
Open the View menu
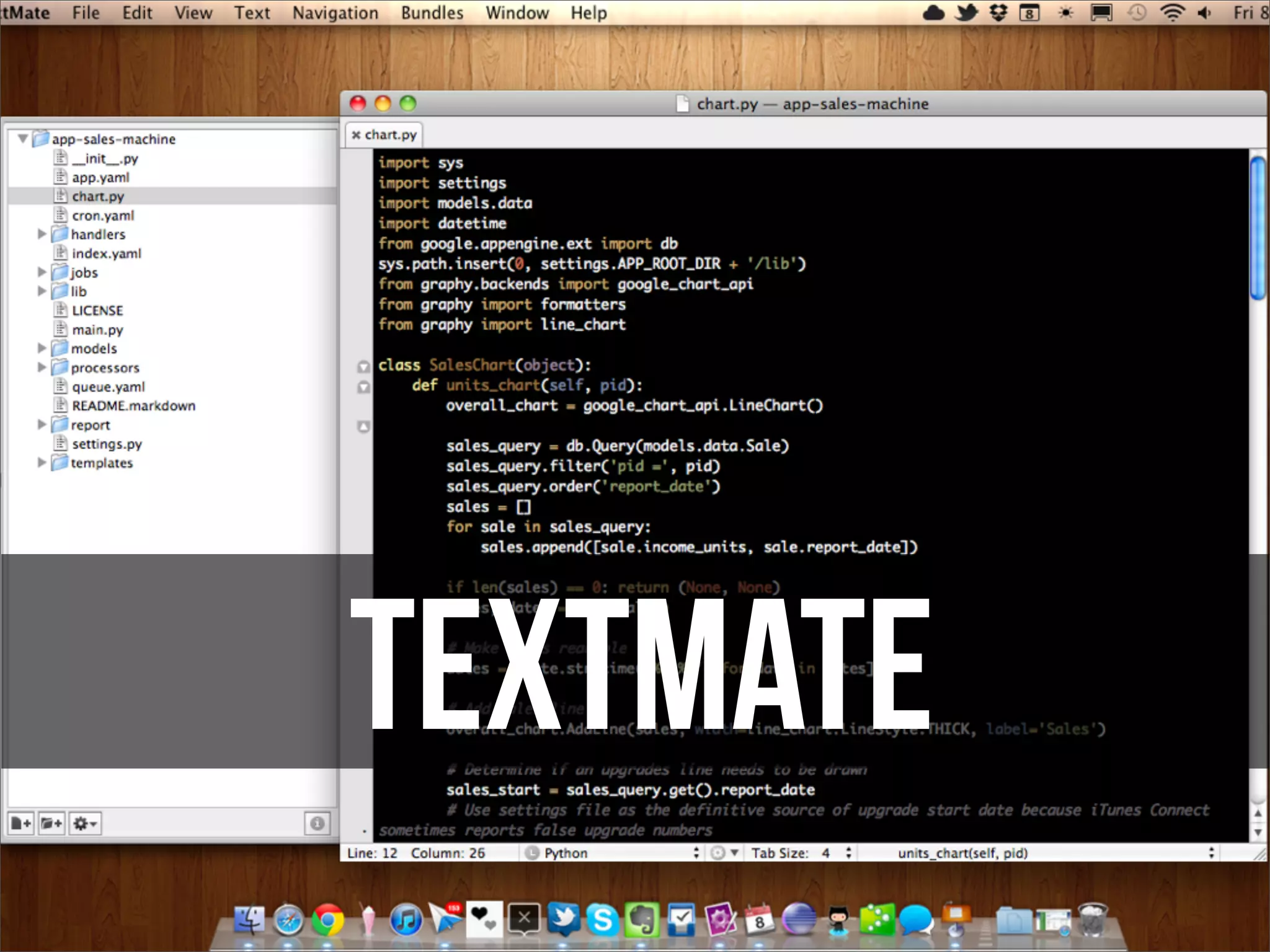pyautogui.click(x=193, y=12)
